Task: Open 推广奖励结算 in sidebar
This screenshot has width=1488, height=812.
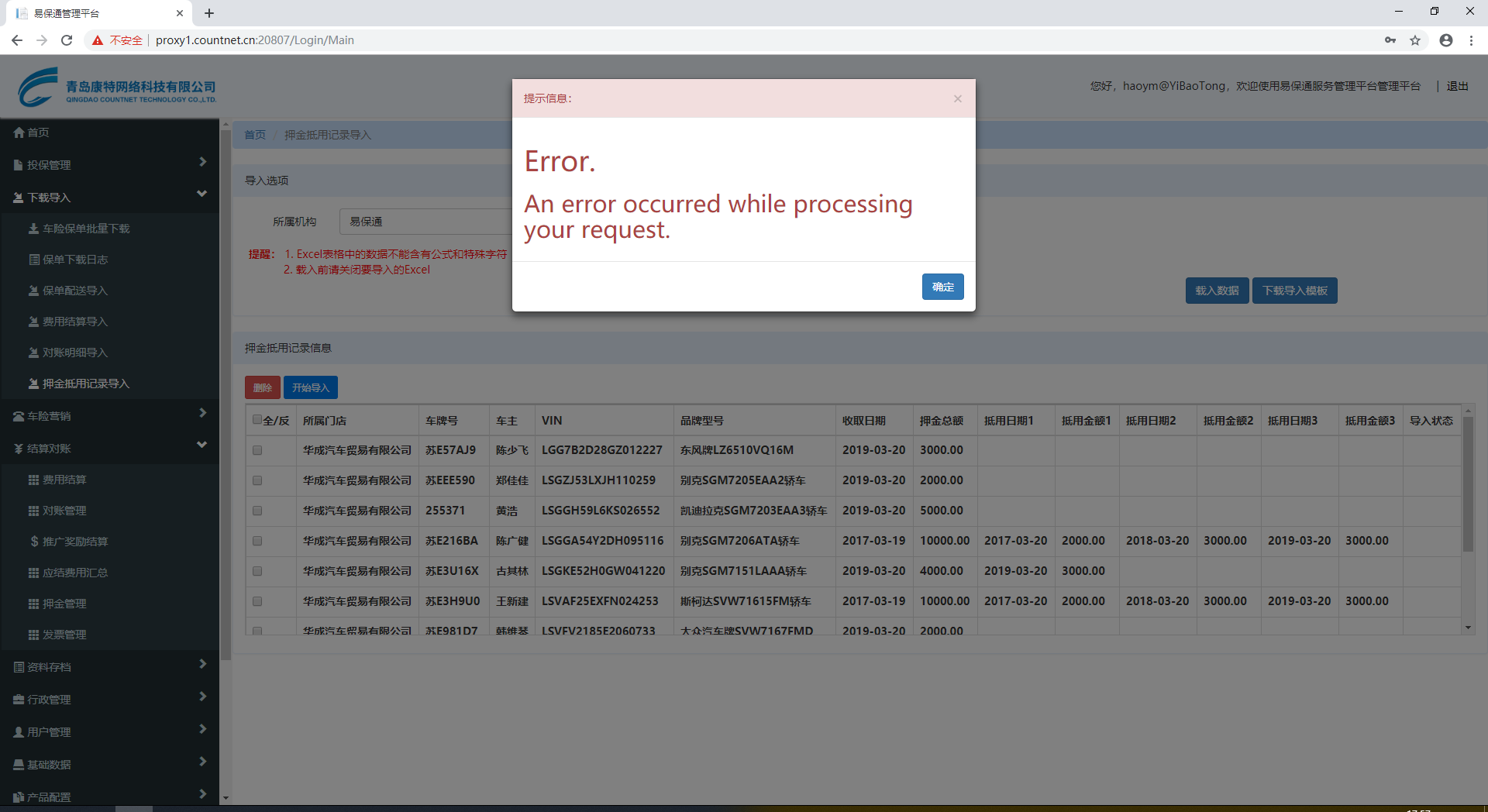Action: (x=74, y=542)
